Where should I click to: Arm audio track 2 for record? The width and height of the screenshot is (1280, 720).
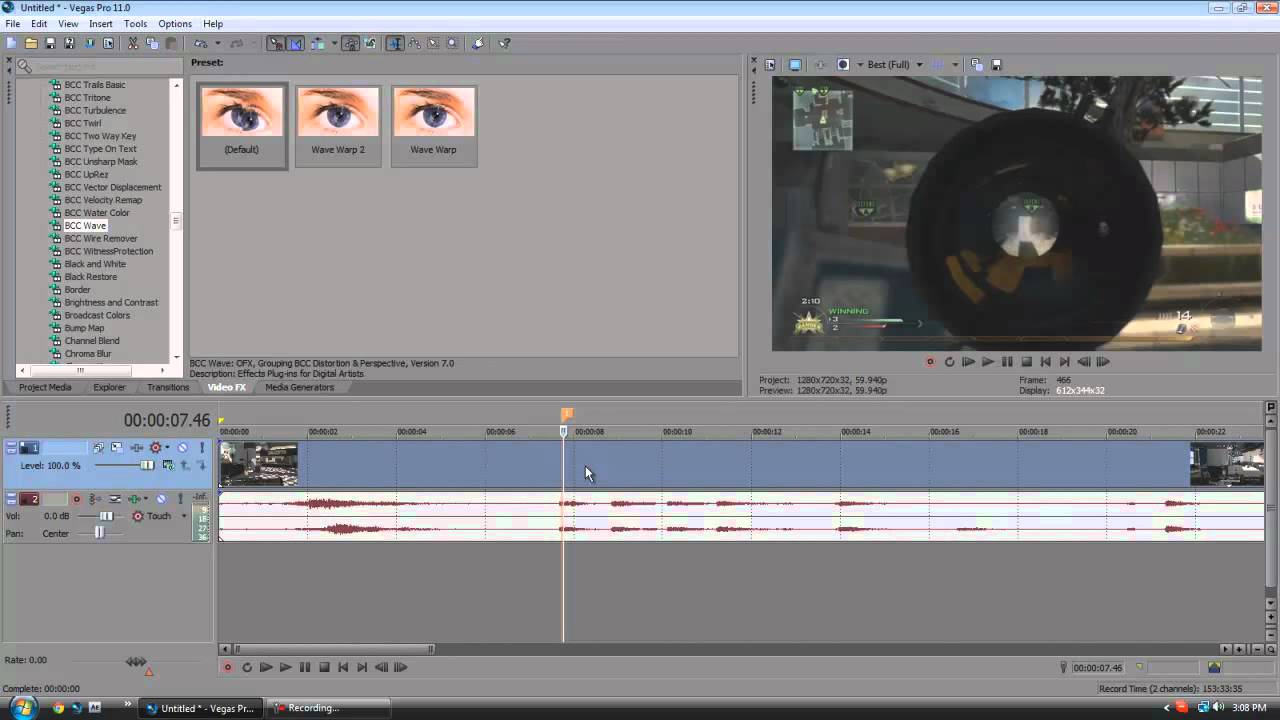coord(76,499)
